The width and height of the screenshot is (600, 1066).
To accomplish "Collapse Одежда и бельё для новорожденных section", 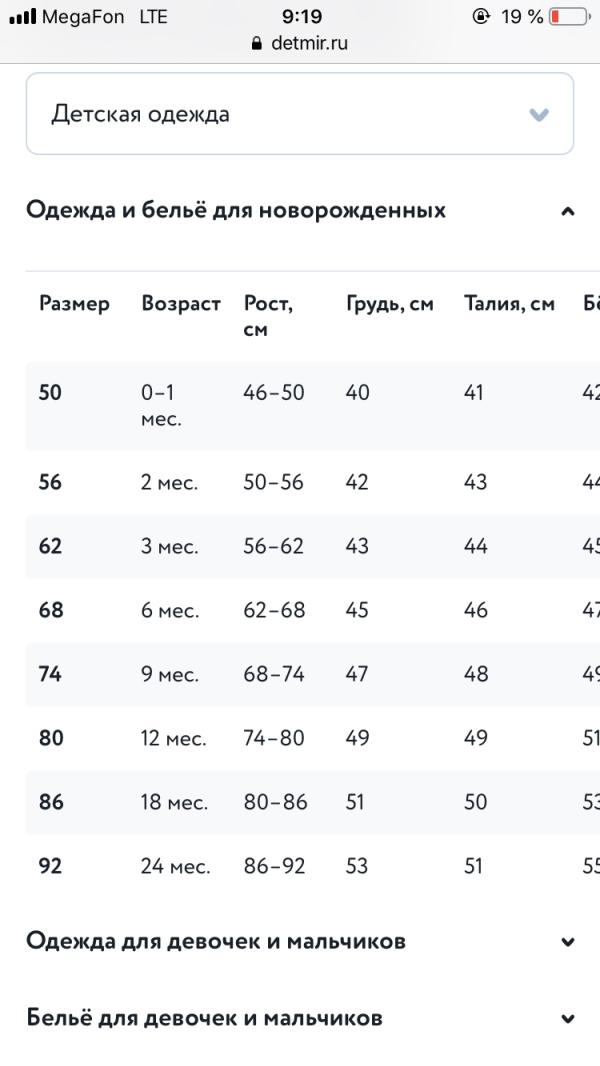I will (x=300, y=211).
